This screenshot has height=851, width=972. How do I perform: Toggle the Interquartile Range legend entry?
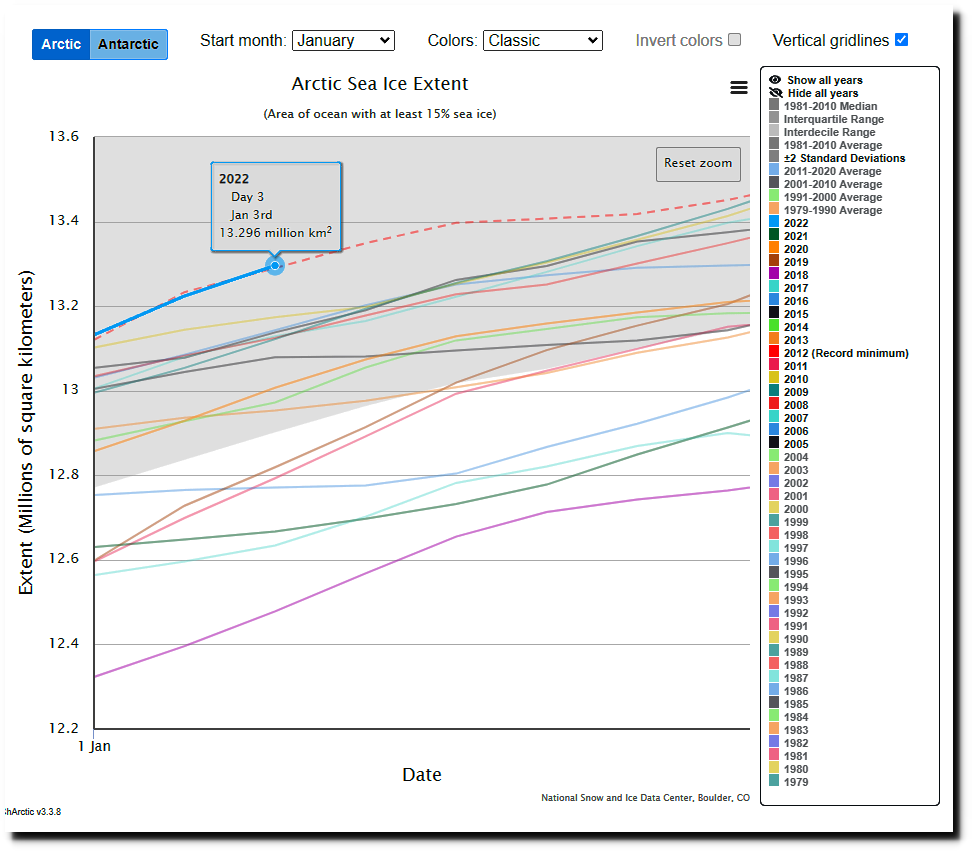[x=834, y=119]
